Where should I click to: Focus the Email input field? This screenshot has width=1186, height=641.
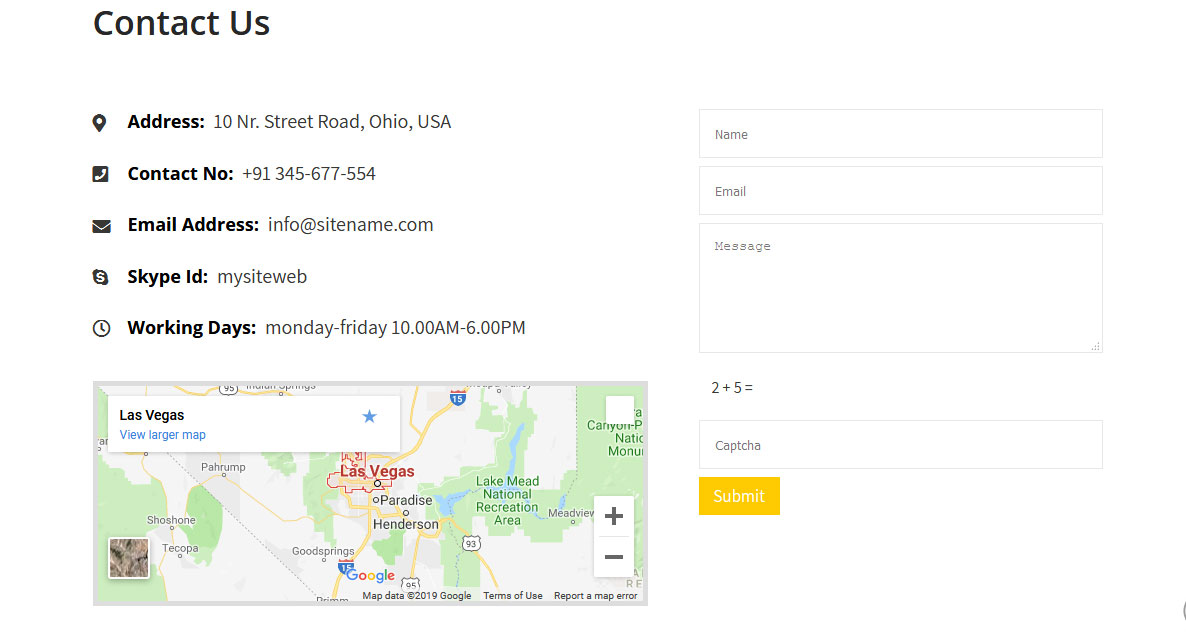point(900,191)
